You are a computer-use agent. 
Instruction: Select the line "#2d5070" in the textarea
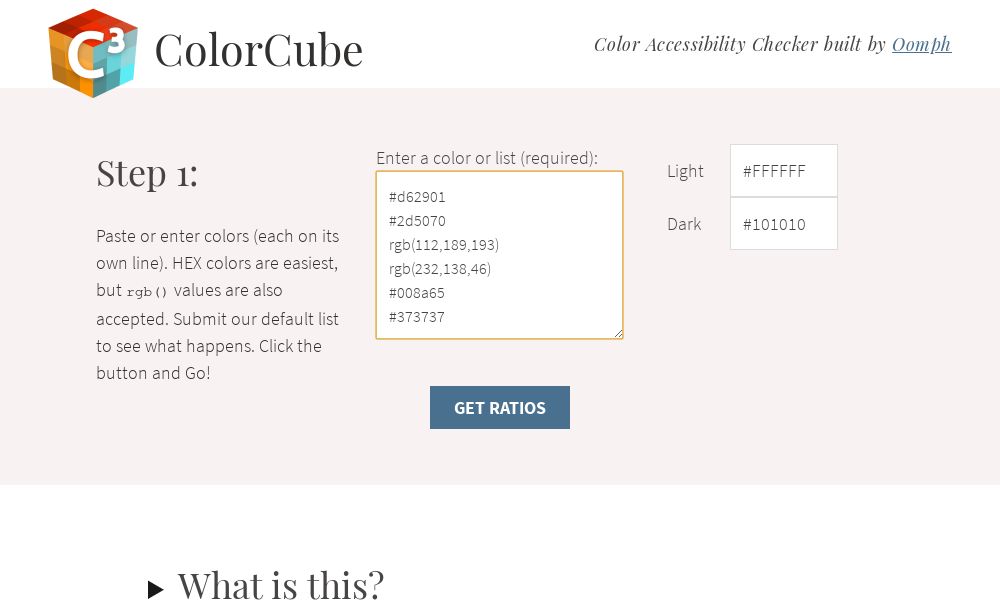tap(417, 221)
